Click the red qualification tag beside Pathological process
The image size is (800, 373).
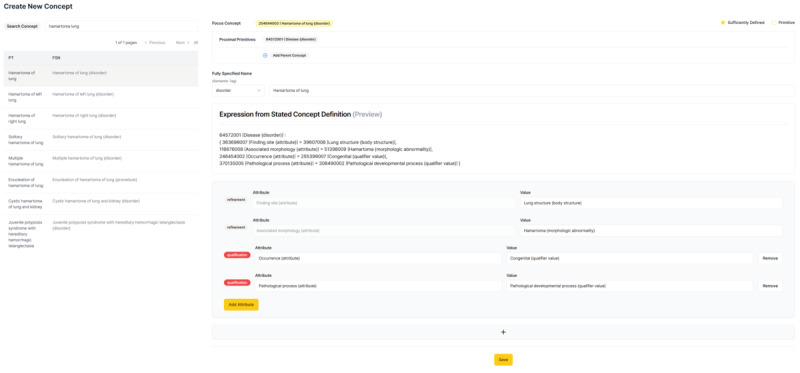tap(237, 282)
